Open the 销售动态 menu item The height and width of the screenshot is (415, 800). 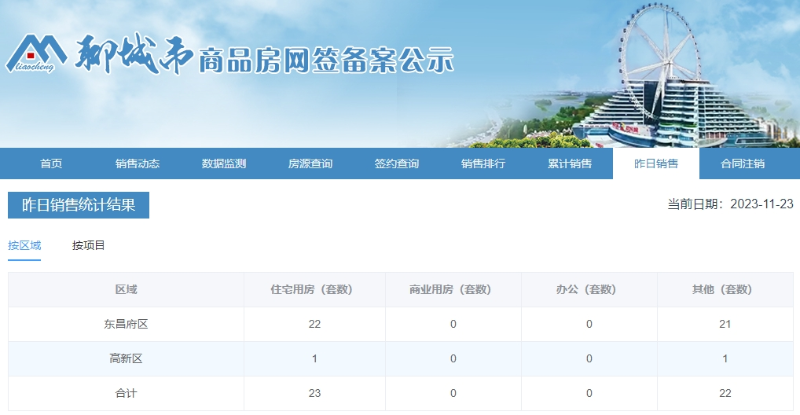pos(137,164)
